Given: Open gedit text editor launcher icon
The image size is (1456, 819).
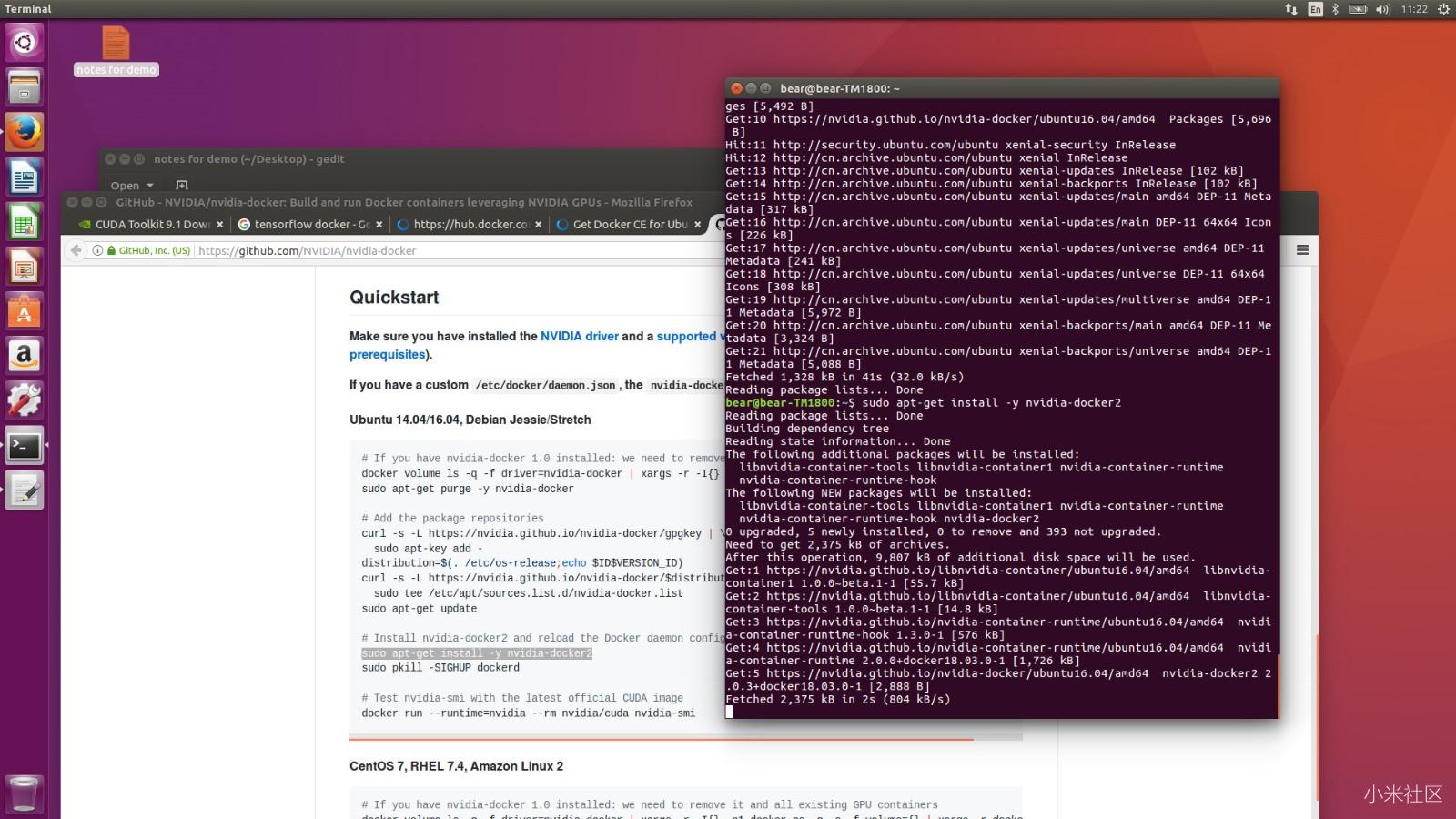Looking at the screenshot, I should (25, 490).
